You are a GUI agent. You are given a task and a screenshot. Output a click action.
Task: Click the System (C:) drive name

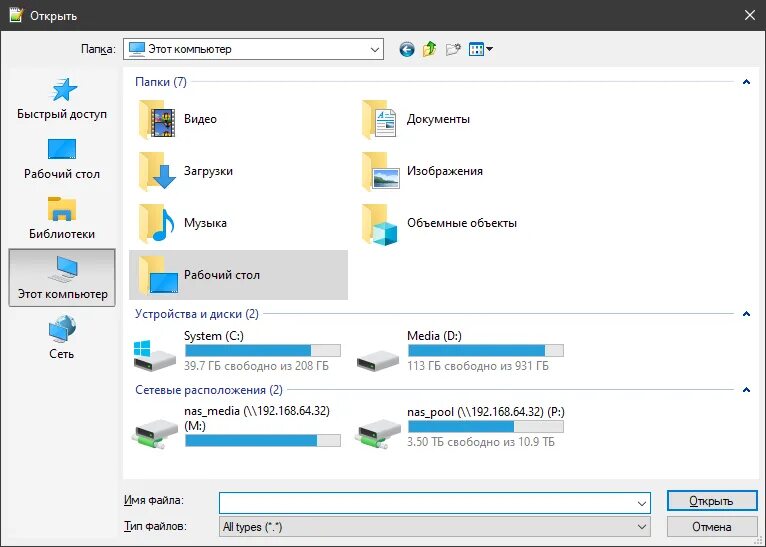tap(214, 336)
